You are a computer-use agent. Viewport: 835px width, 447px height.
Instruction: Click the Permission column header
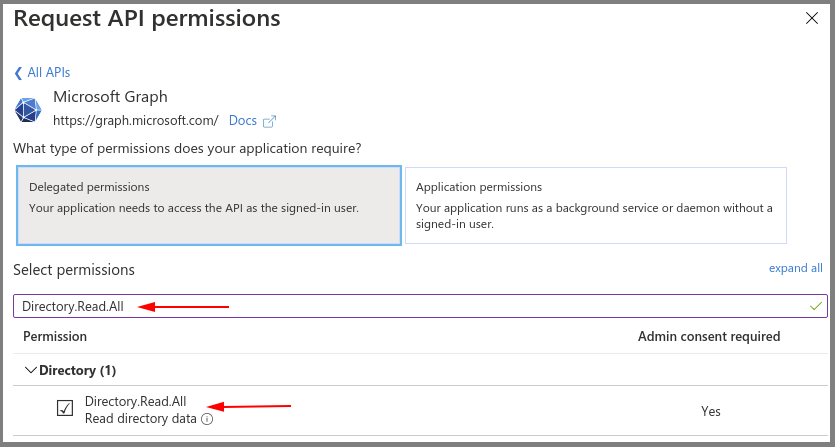55,336
